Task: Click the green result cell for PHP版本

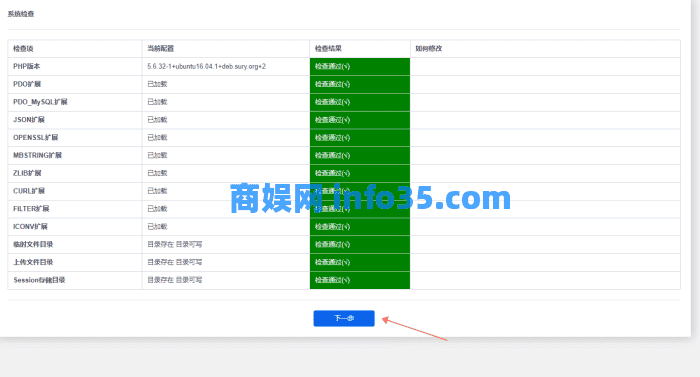Action: pyautogui.click(x=360, y=67)
